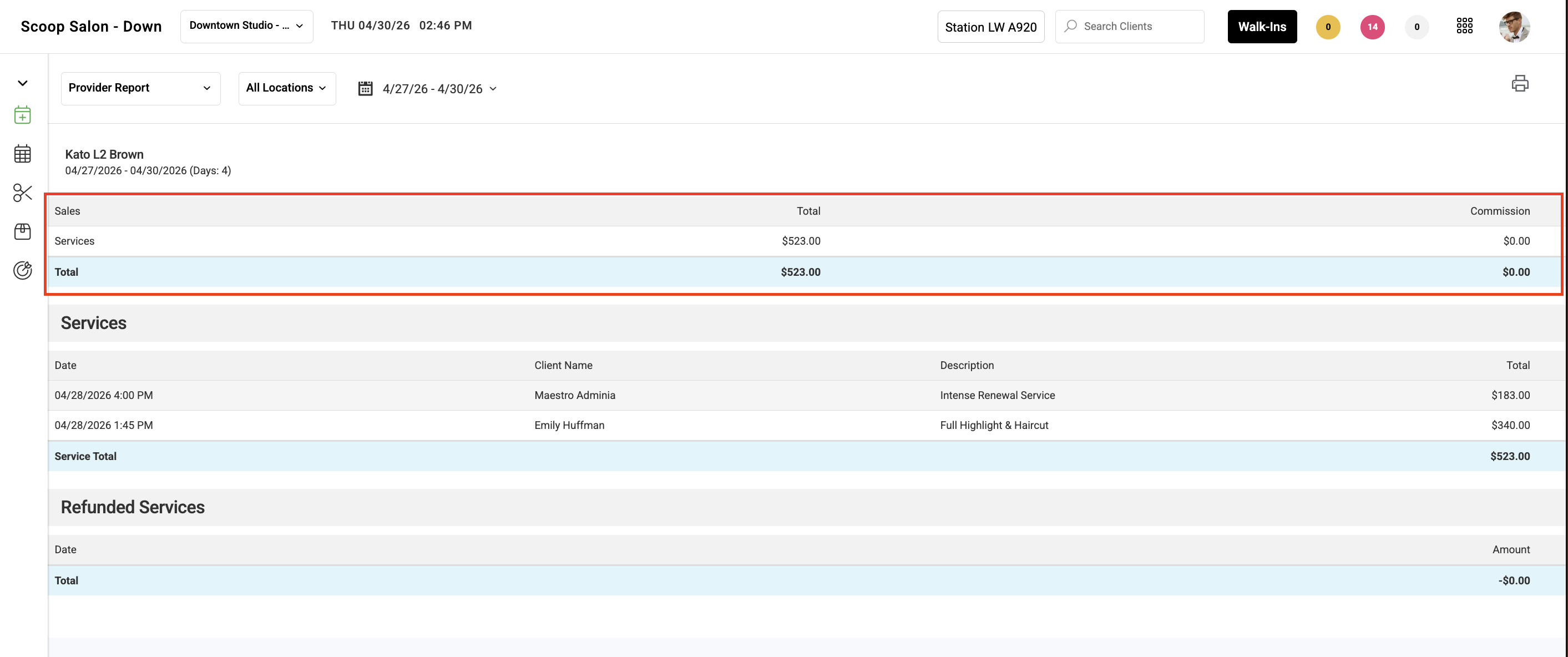Click the $183.00 service total
This screenshot has height=657, width=1568.
pos(1510,396)
